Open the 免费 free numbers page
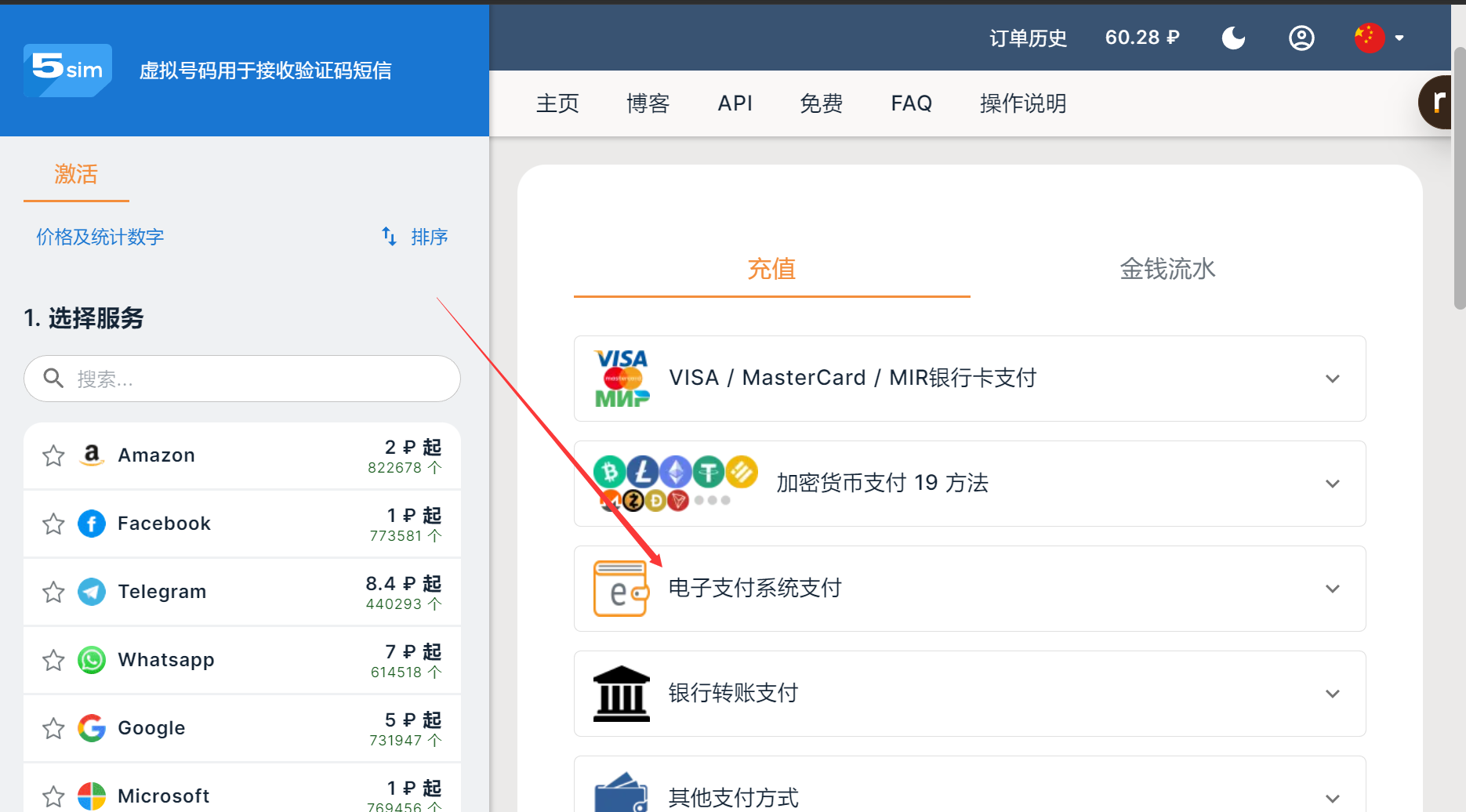Screen dimensions: 1466x812 (x=821, y=103)
